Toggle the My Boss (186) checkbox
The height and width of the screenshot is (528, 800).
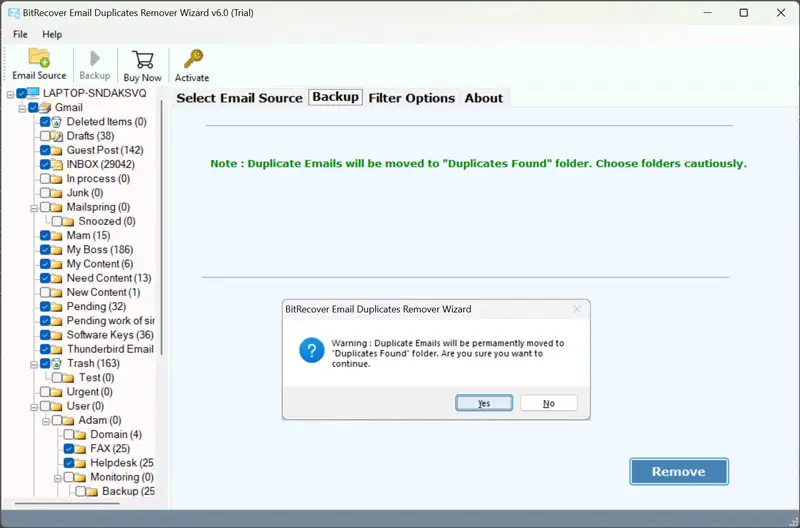click(45, 250)
